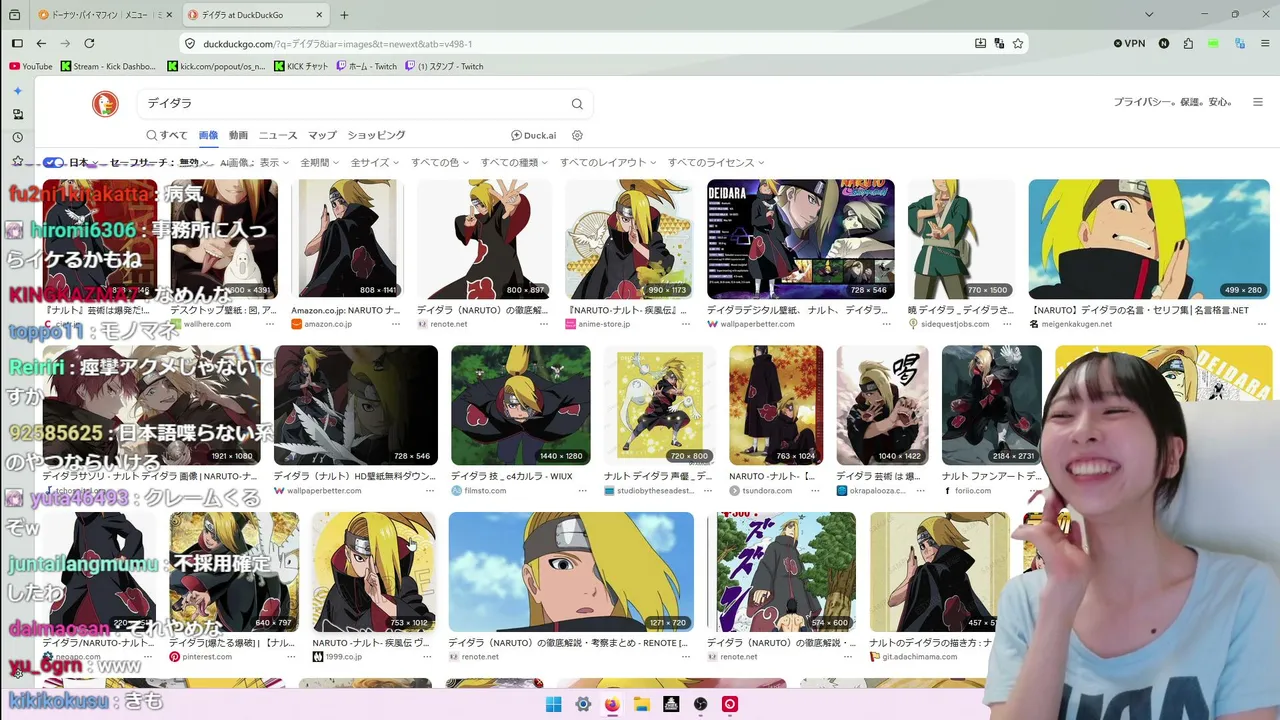
Task: Open a new browser tab
Action: tap(344, 15)
